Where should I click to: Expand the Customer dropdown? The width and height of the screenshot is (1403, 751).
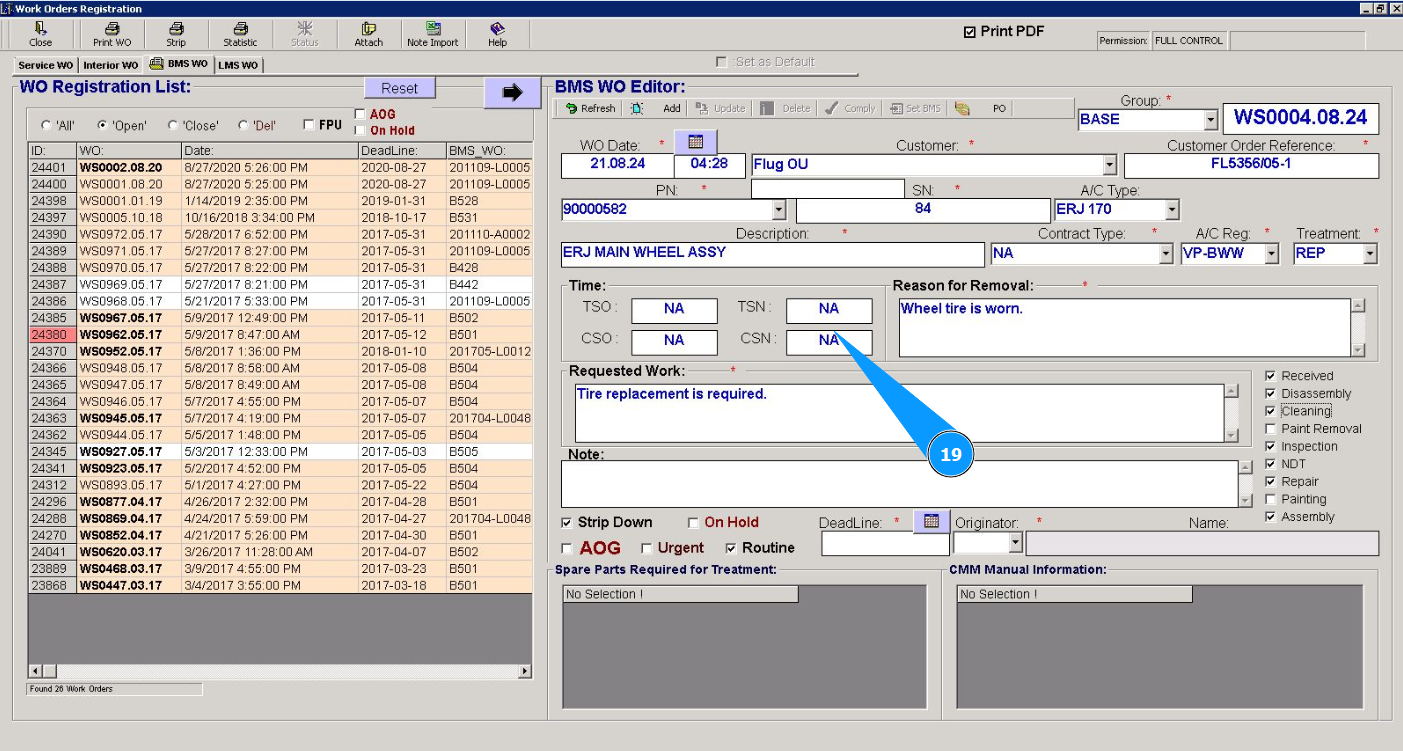tap(1109, 166)
